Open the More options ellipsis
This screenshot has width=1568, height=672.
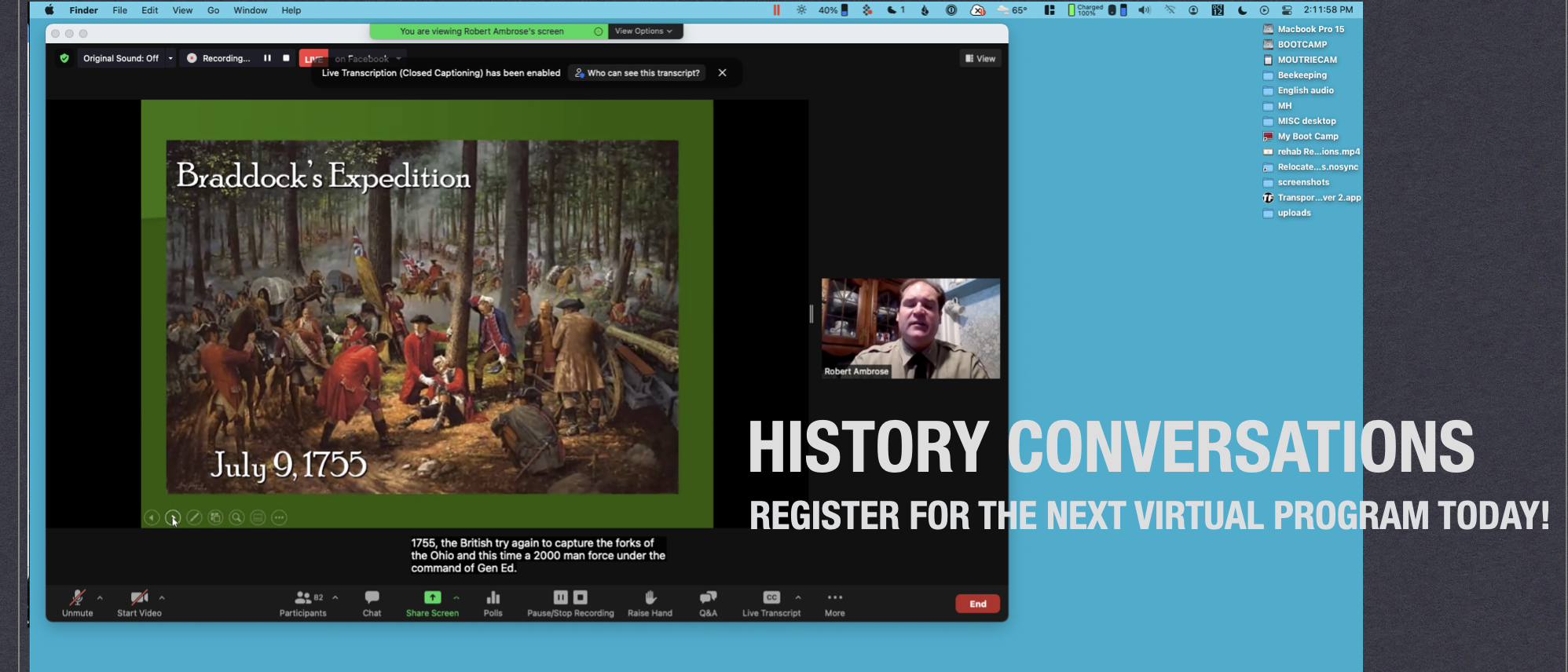[834, 598]
